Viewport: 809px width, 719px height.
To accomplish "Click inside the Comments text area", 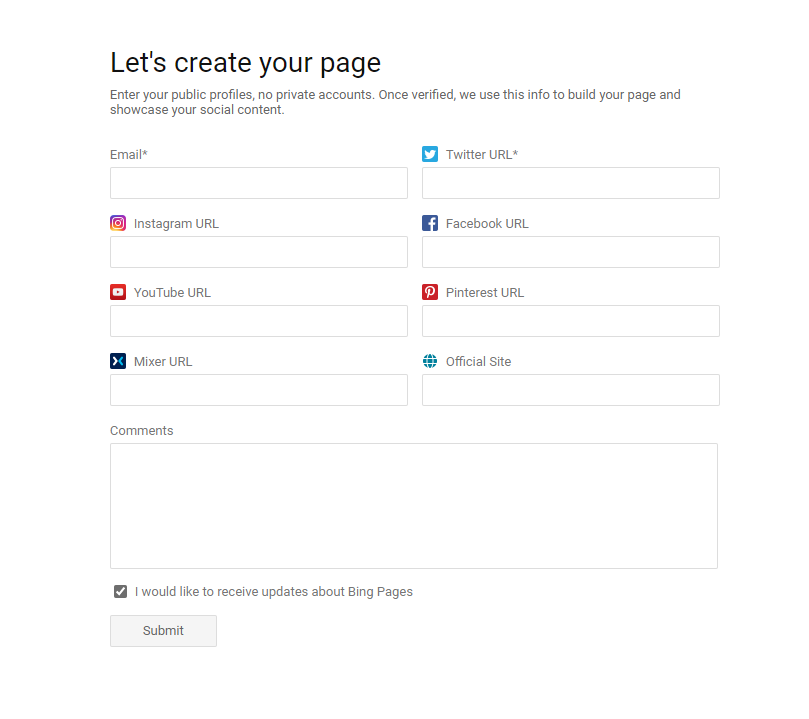I will pyautogui.click(x=414, y=506).
